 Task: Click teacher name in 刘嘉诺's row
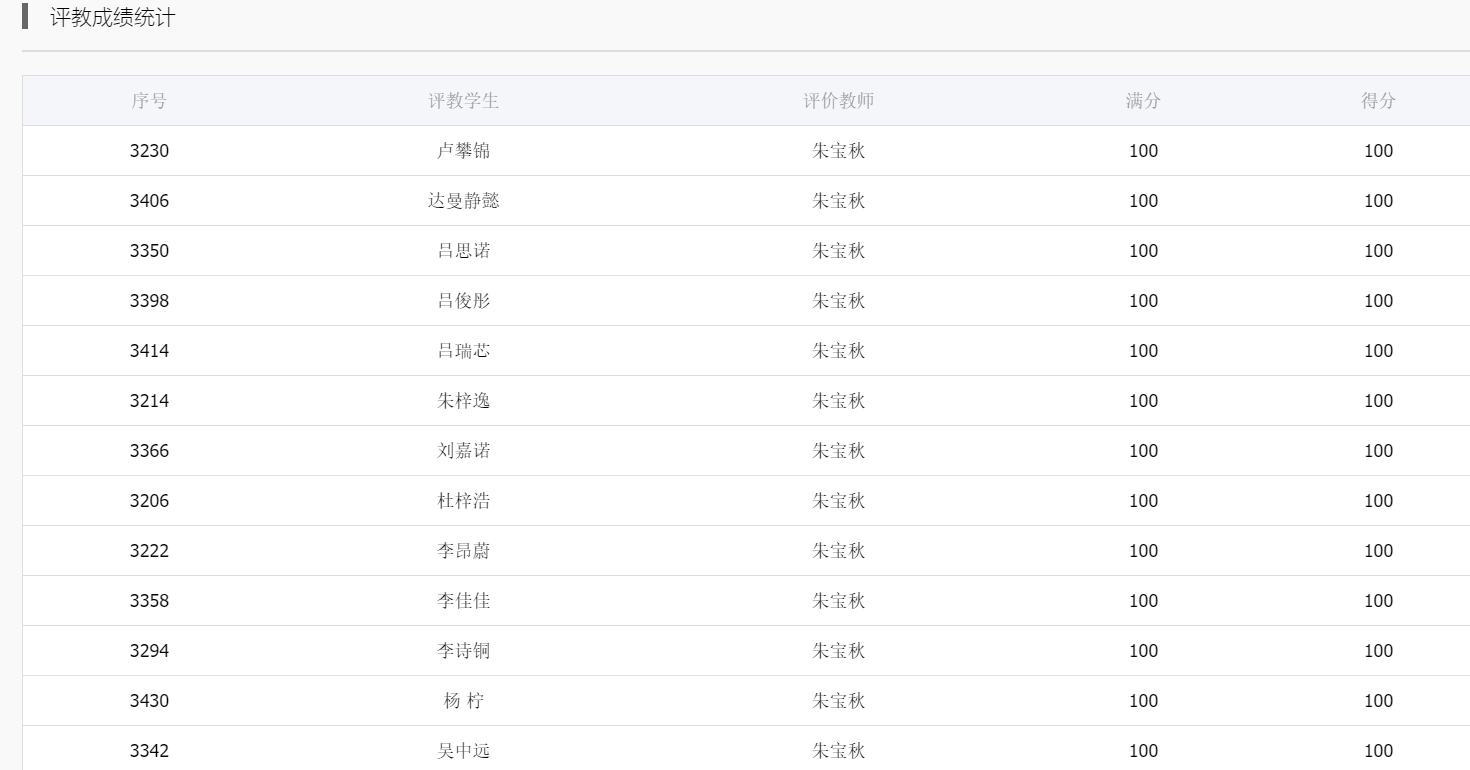(x=838, y=451)
